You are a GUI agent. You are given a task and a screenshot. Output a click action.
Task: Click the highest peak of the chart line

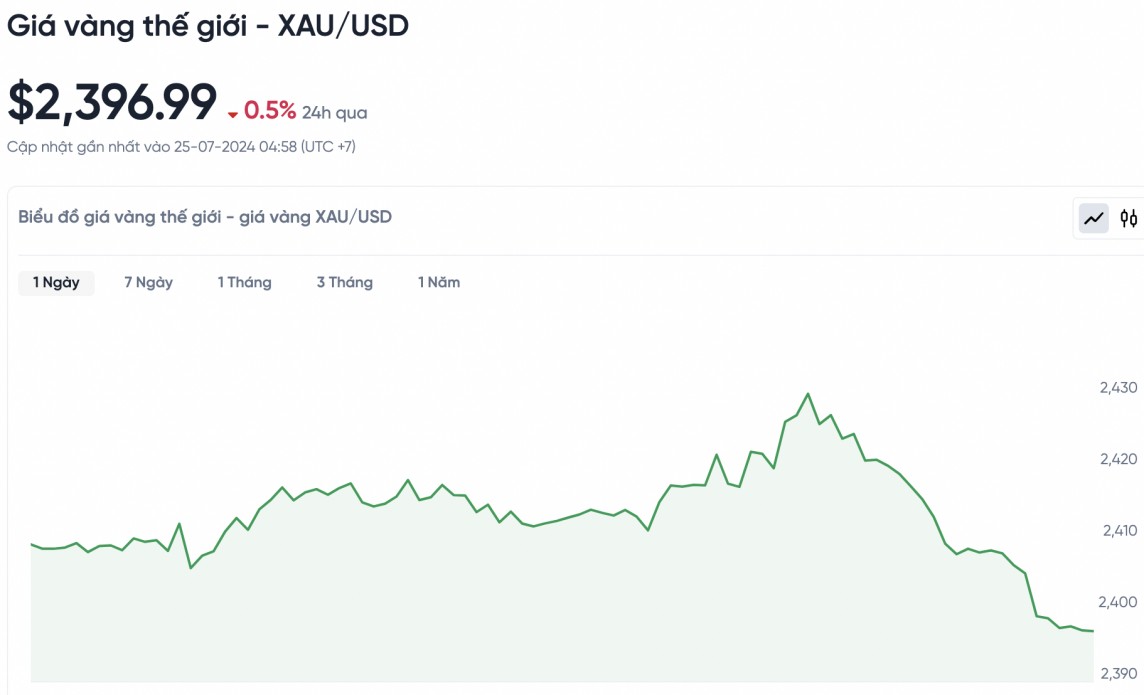click(808, 394)
